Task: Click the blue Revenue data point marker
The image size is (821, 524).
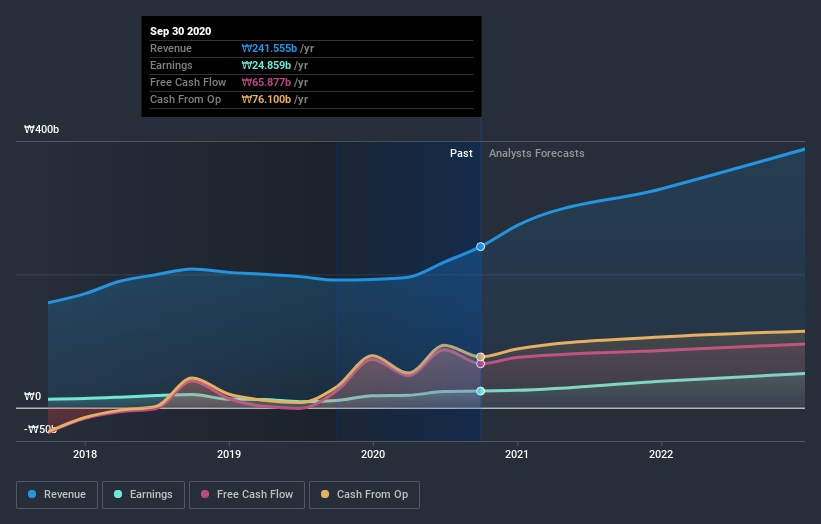Action: (480, 247)
